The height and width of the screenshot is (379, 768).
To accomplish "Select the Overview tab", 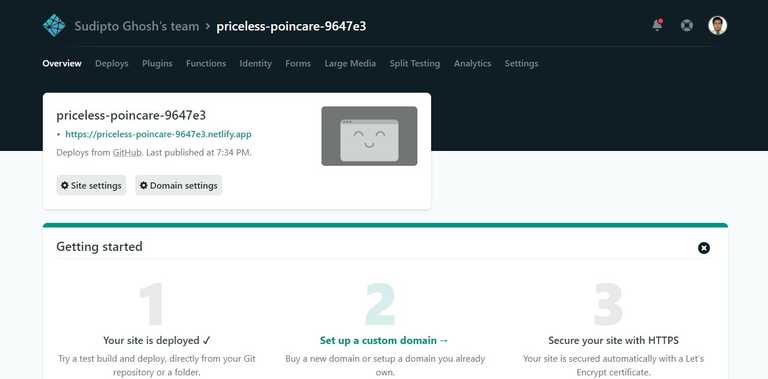I will [62, 64].
